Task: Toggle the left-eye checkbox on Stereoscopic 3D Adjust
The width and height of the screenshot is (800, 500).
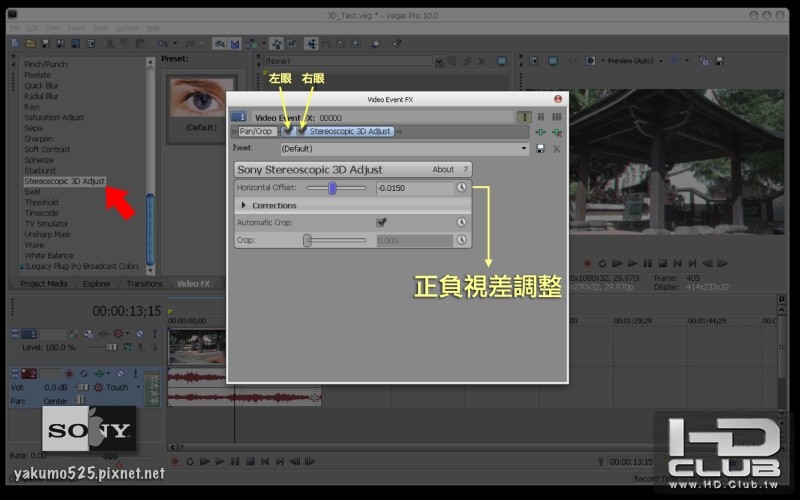Action: pyautogui.click(x=288, y=131)
